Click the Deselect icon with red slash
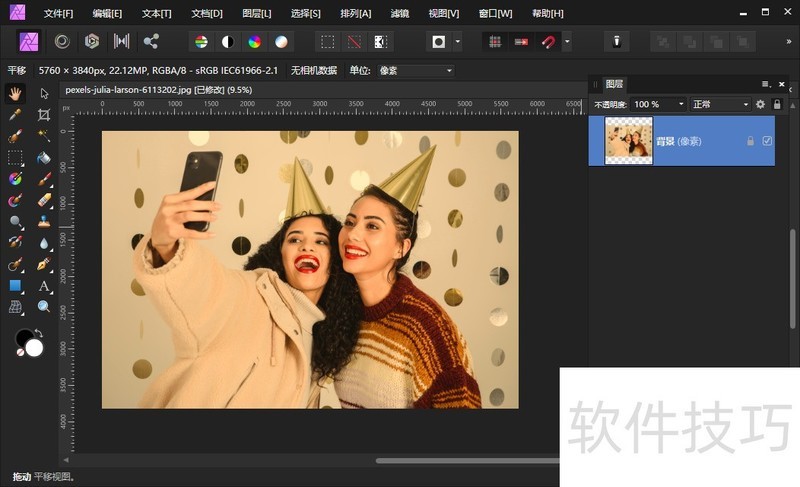This screenshot has height=487, width=800. pyautogui.click(x=354, y=42)
